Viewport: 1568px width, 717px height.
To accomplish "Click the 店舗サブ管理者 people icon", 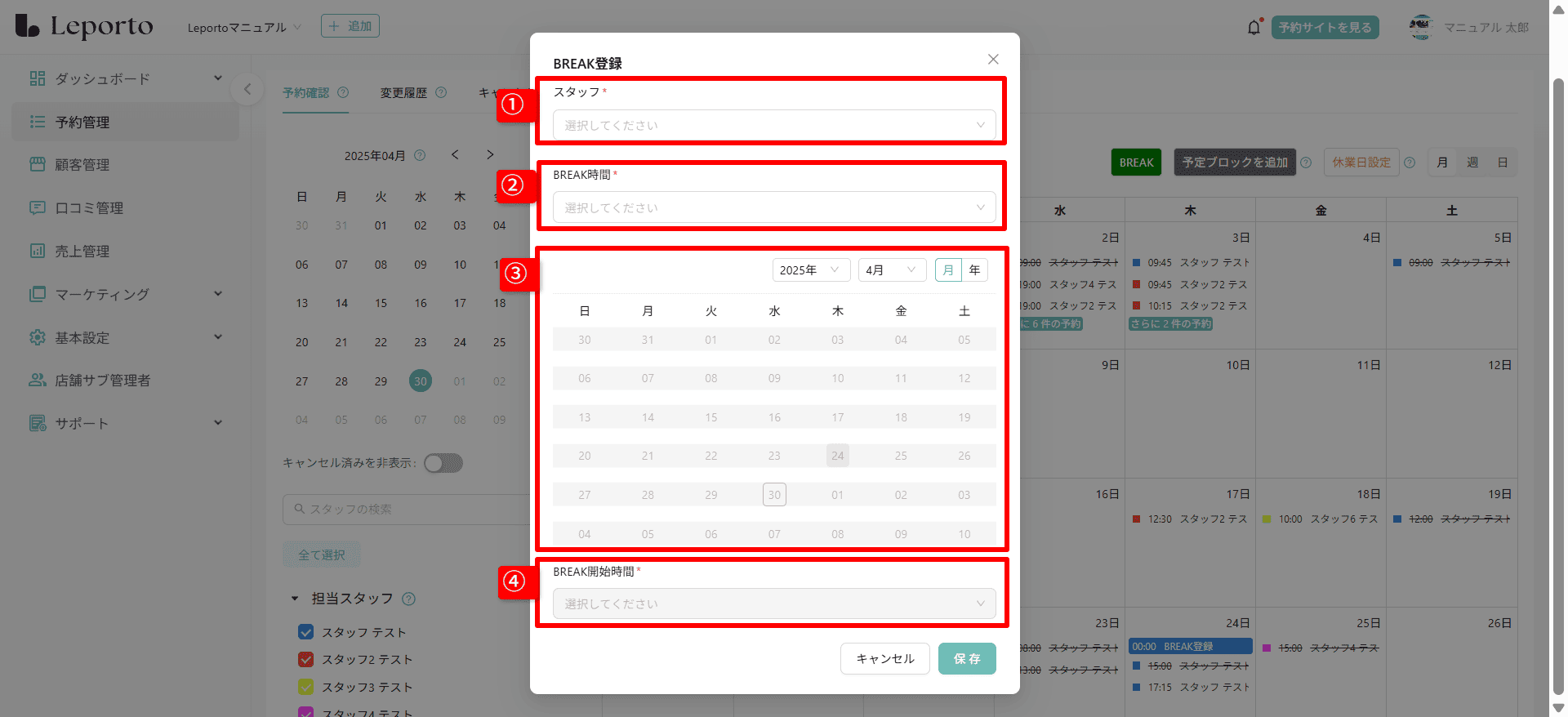I will tap(37, 380).
